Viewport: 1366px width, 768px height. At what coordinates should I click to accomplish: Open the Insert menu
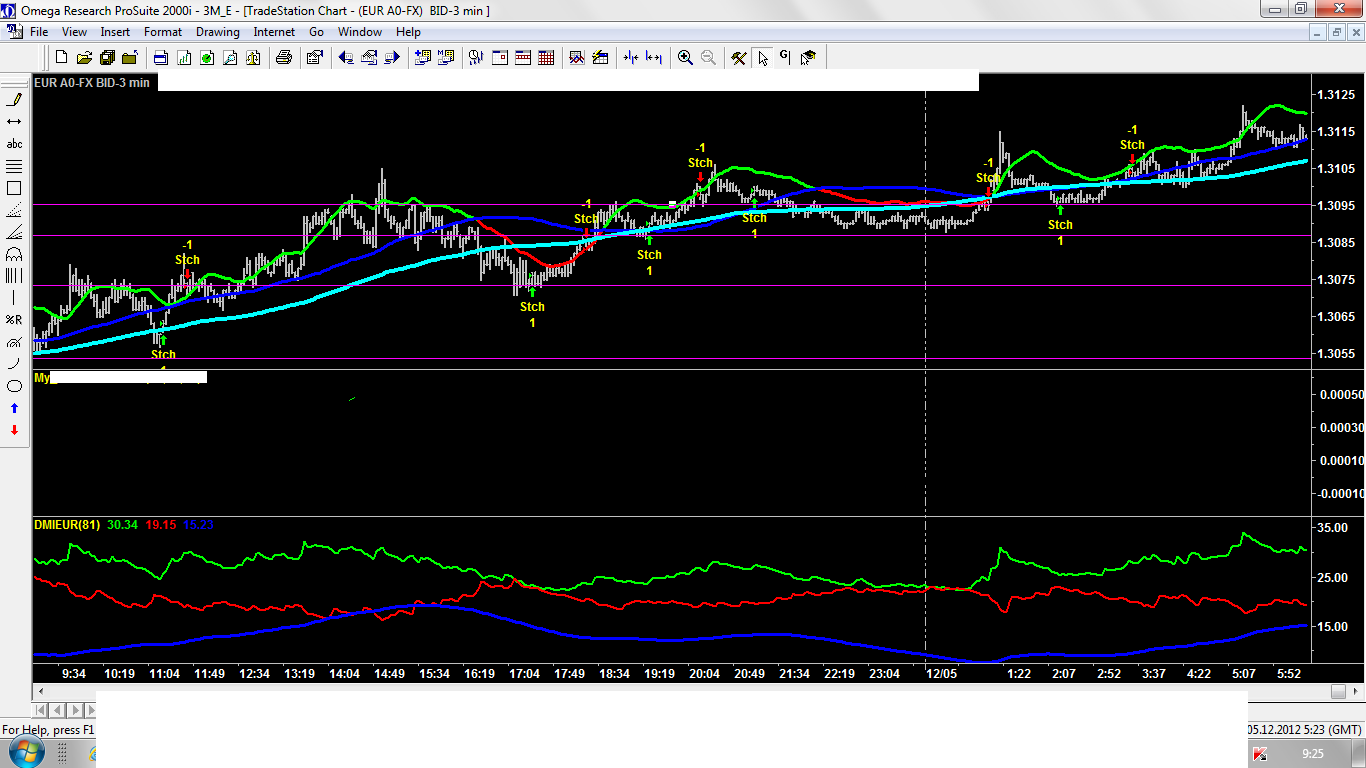click(x=115, y=32)
